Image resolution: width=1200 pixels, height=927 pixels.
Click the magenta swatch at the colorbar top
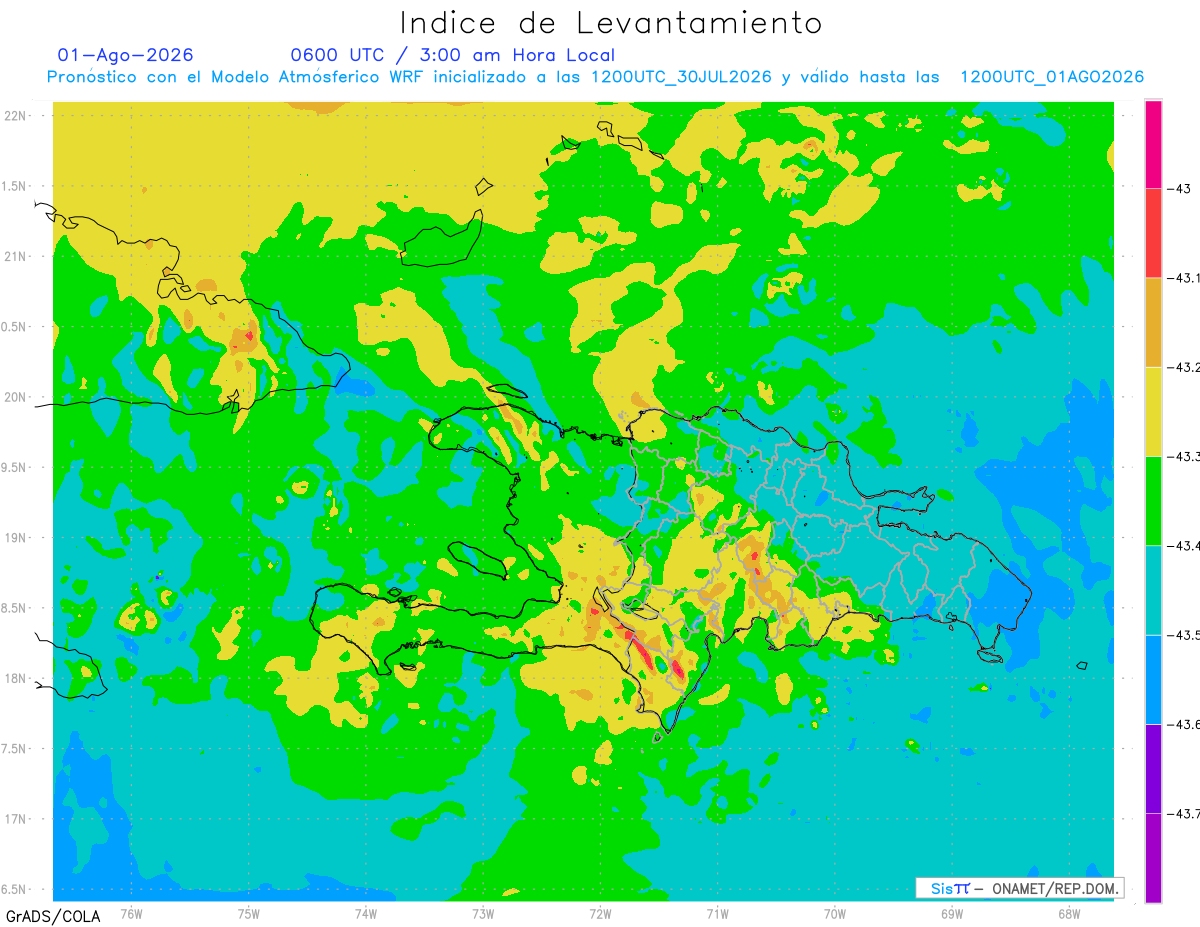pyautogui.click(x=1153, y=144)
